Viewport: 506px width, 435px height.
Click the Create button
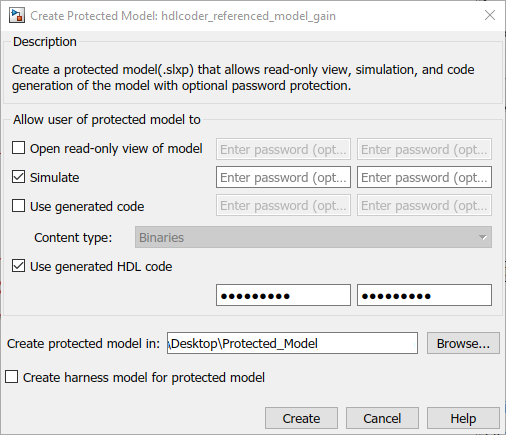(x=301, y=418)
